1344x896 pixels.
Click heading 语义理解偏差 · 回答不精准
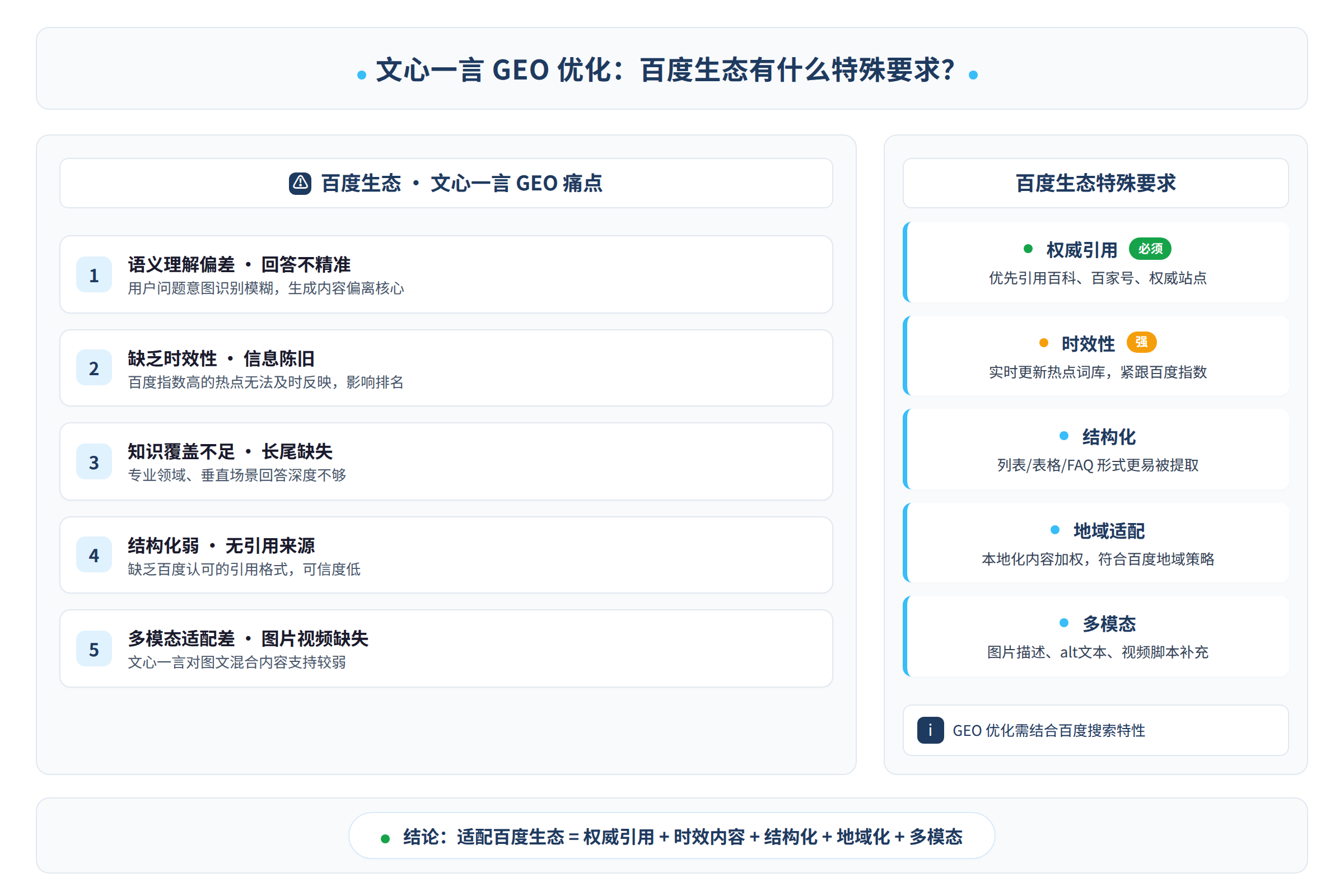(240, 264)
